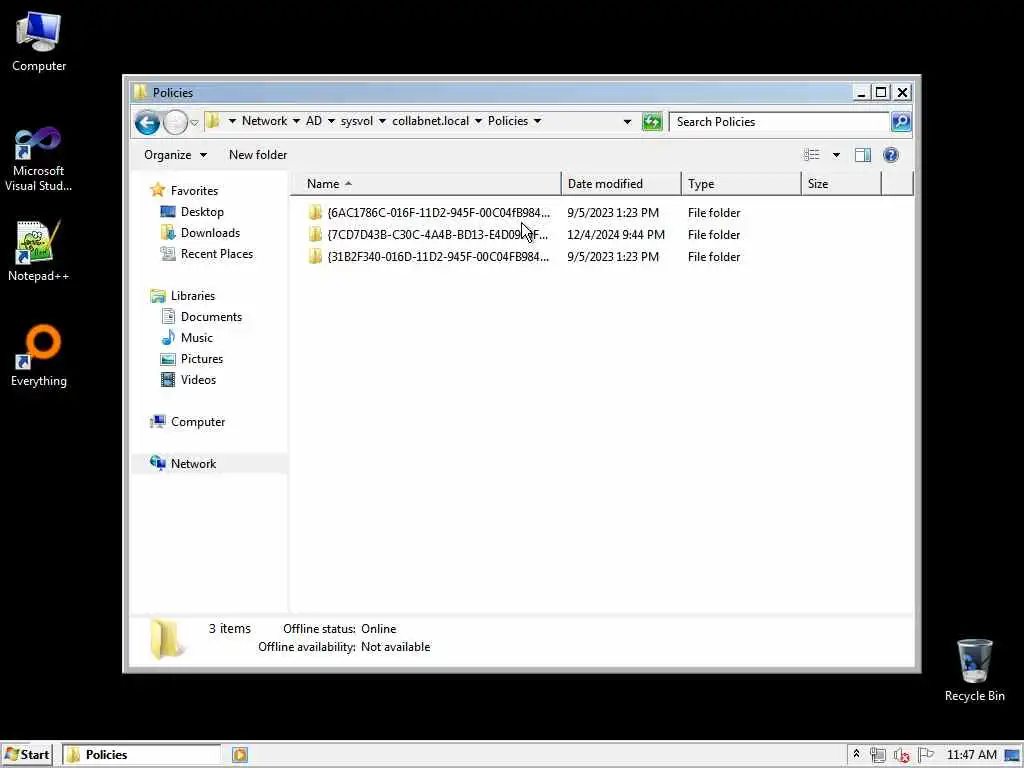Show hidden tray icons arrow
The image size is (1024, 768).
856,754
